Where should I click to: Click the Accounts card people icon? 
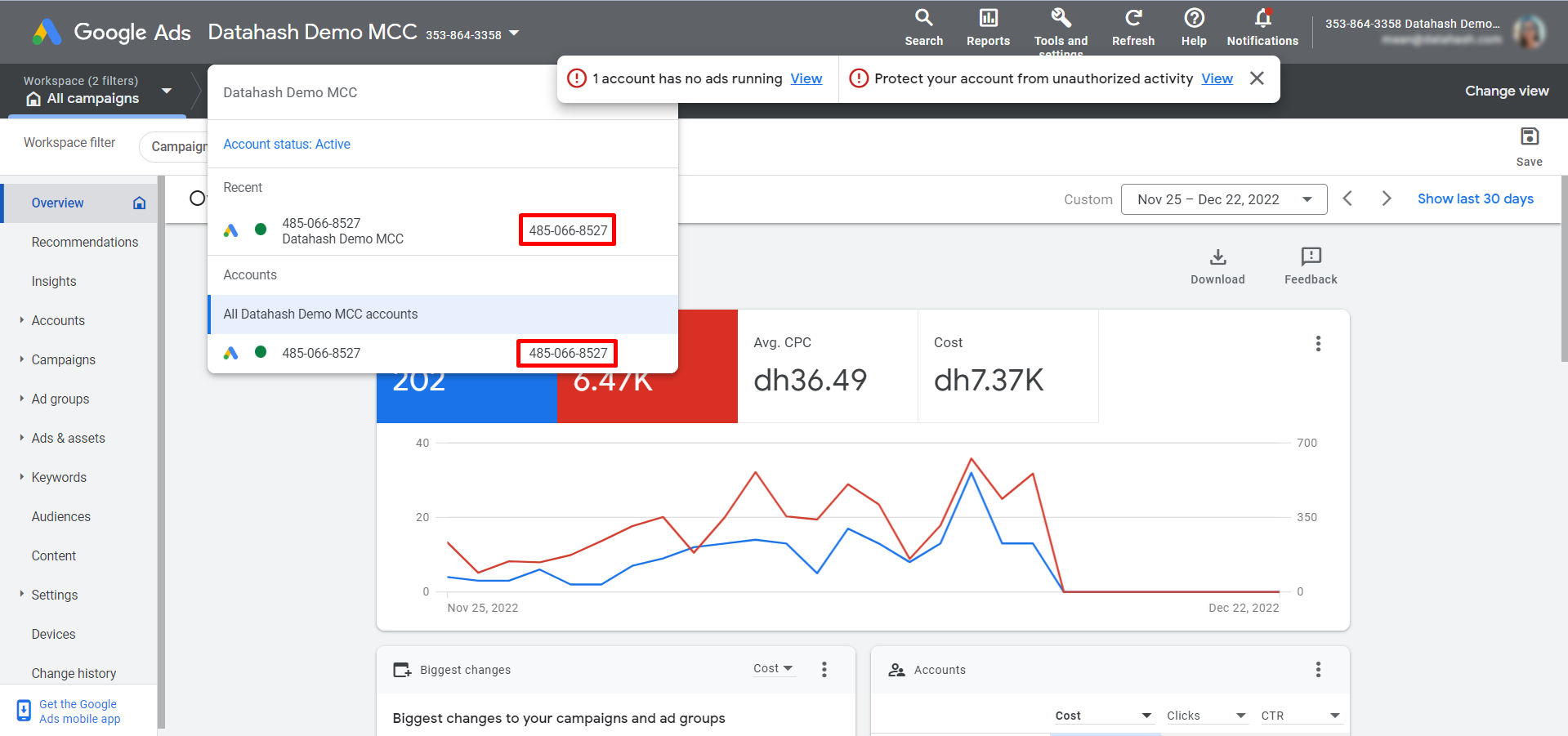896,670
